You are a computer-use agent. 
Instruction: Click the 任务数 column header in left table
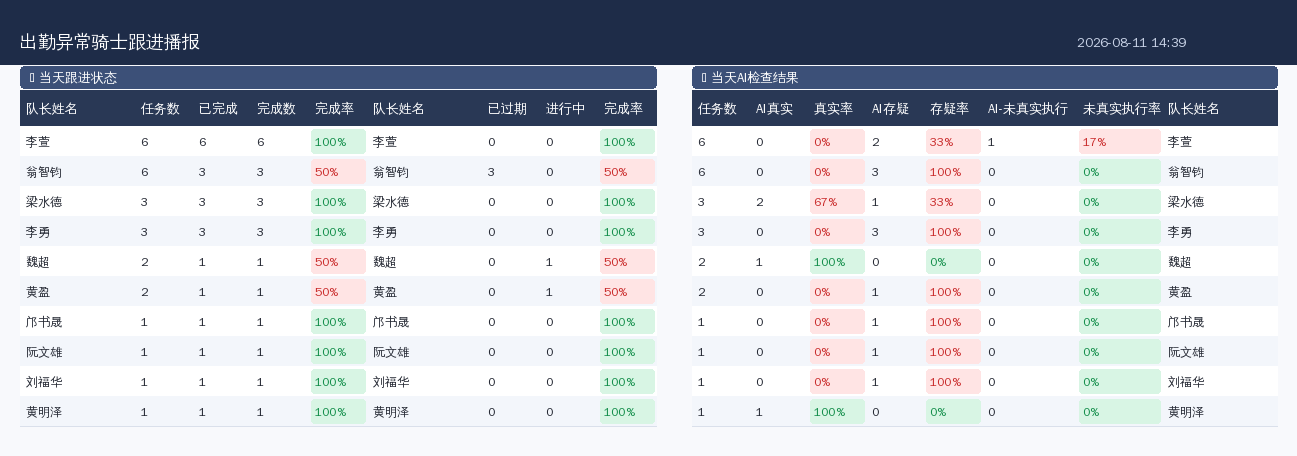[x=160, y=108]
